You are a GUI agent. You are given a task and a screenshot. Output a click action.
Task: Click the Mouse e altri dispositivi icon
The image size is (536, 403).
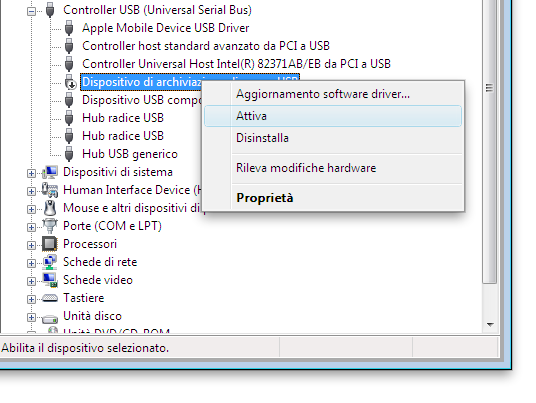[x=50, y=208]
